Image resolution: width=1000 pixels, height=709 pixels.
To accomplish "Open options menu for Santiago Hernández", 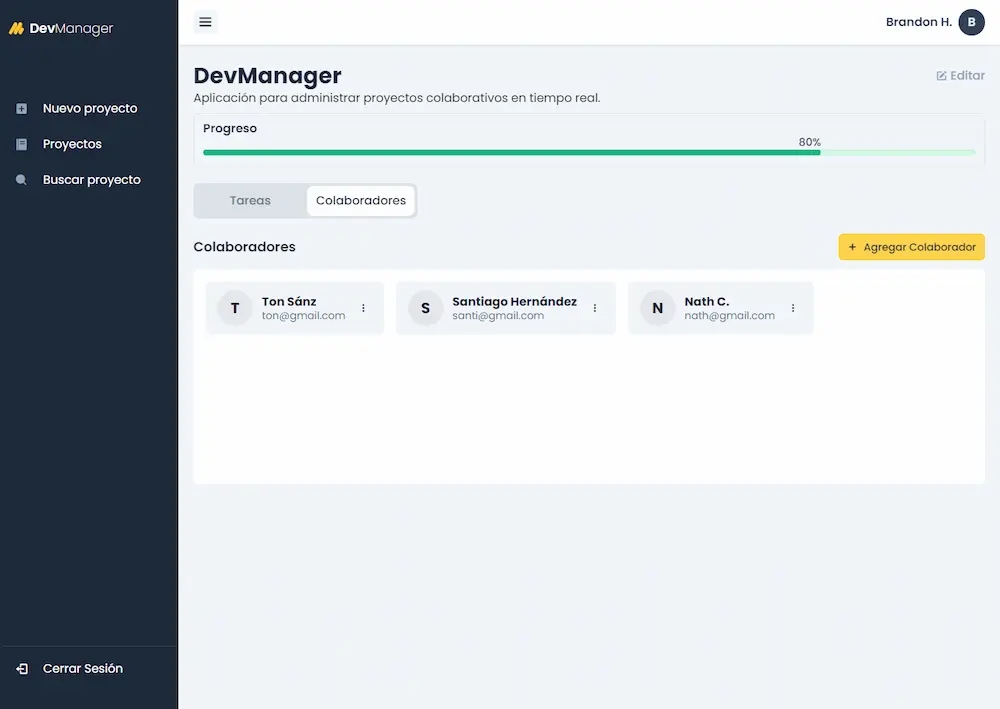I will pyautogui.click(x=595, y=308).
